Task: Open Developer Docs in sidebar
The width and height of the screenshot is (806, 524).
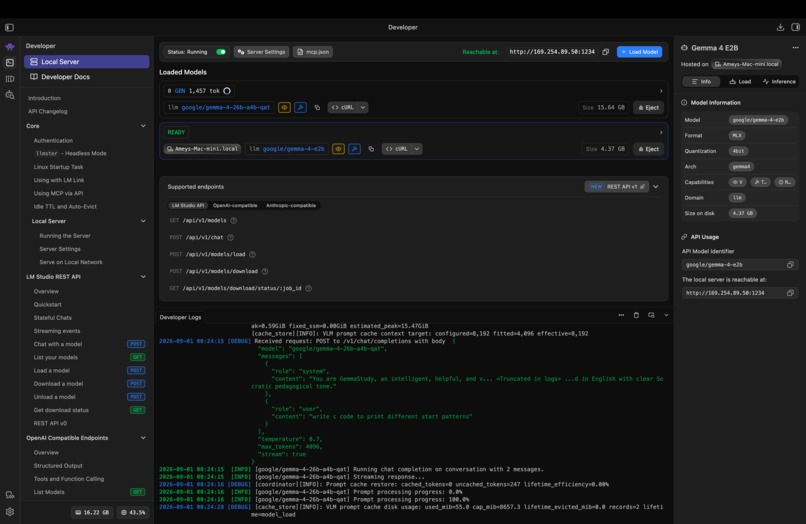Action: click(87, 77)
